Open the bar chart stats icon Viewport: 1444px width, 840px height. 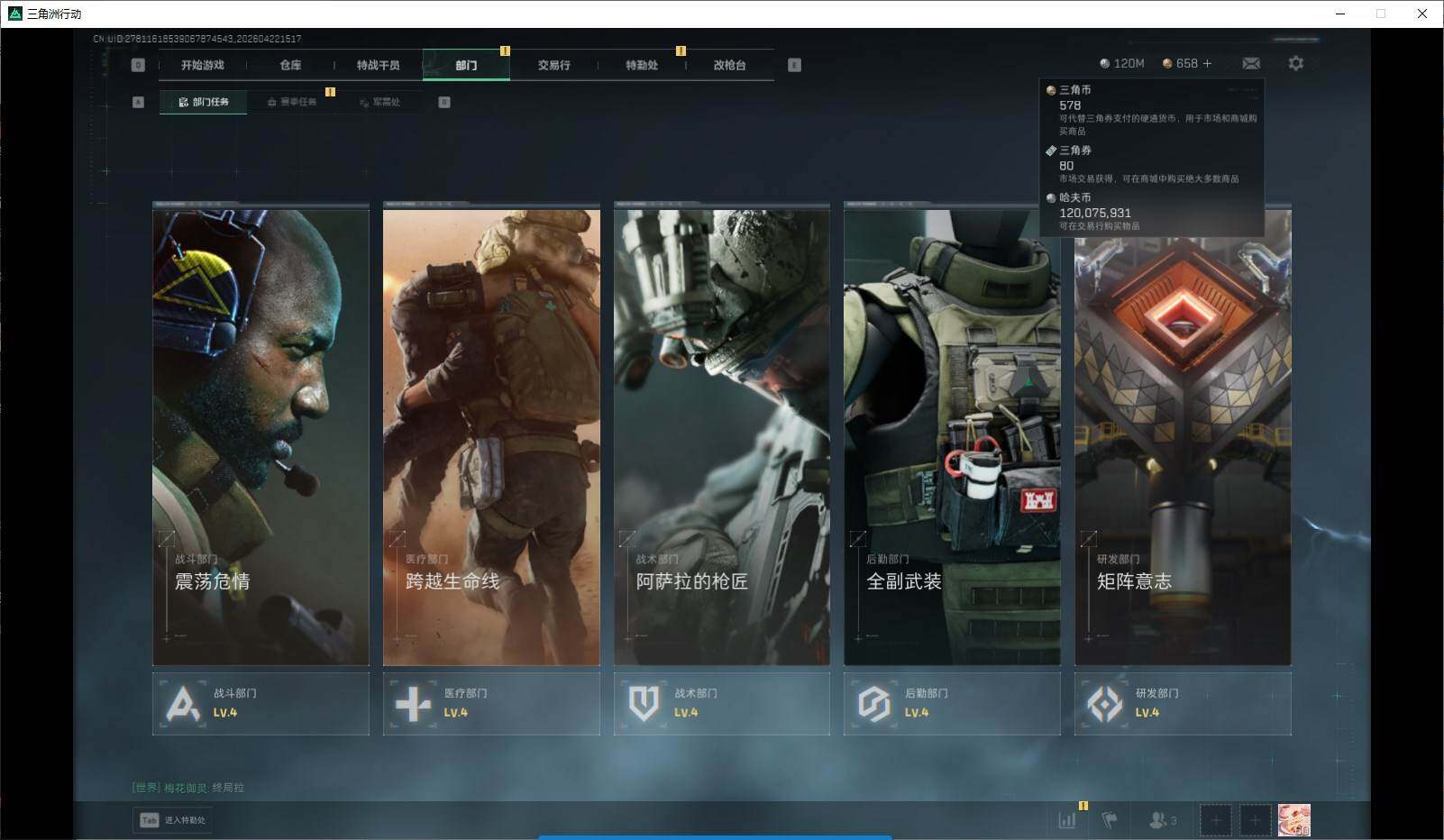(x=1067, y=820)
